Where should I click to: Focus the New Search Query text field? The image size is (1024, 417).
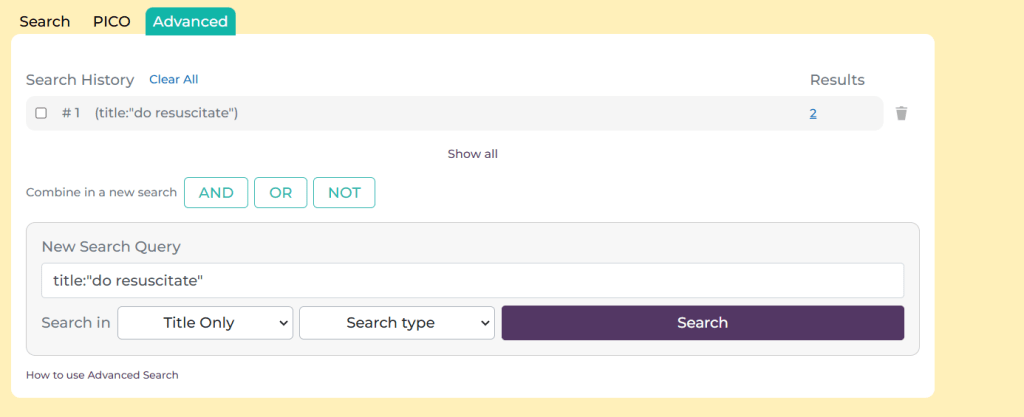(472, 280)
